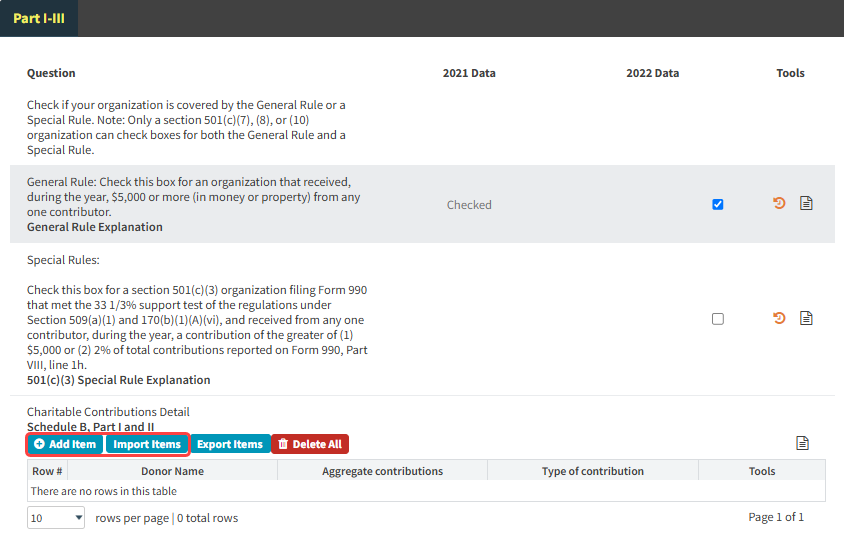Sort by Aggregate contributions column header
The height and width of the screenshot is (537, 844).
(382, 471)
